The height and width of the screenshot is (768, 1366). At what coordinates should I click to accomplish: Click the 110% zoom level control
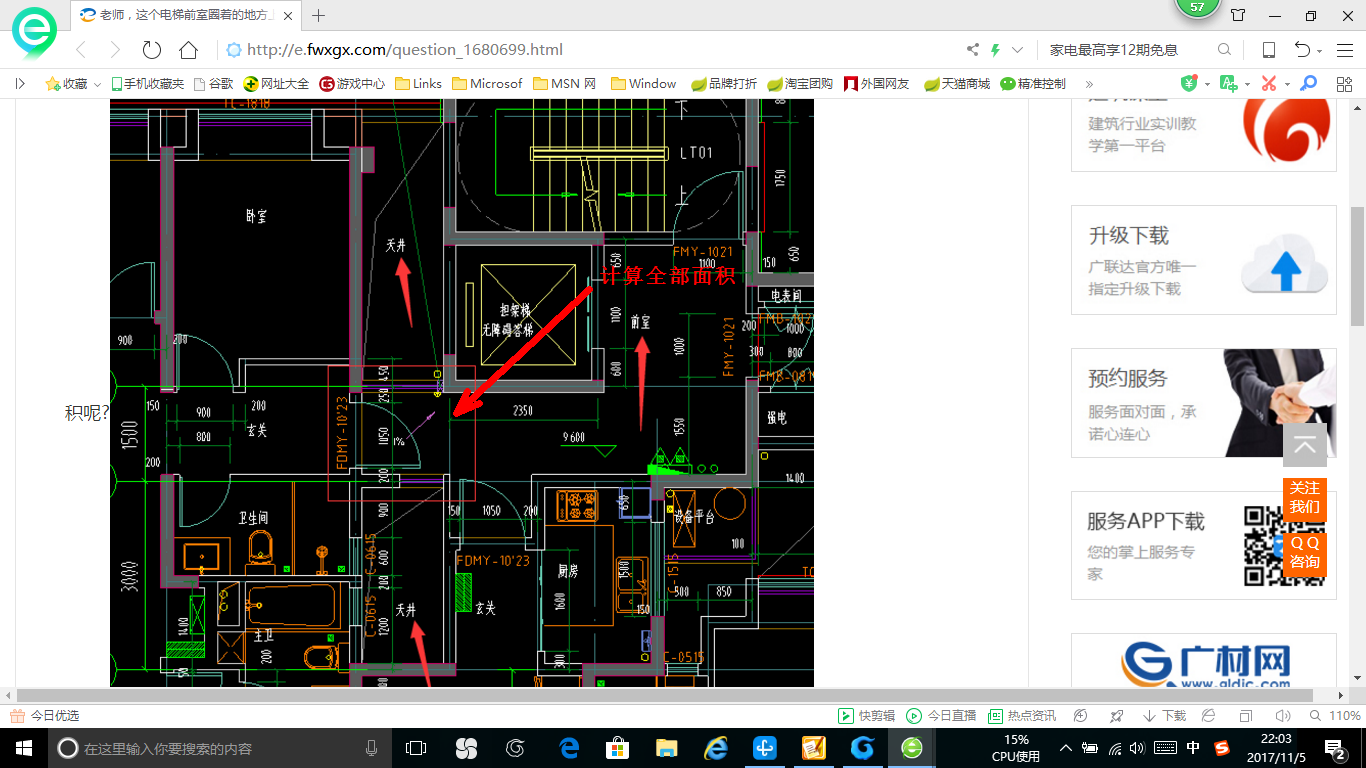click(1336, 716)
